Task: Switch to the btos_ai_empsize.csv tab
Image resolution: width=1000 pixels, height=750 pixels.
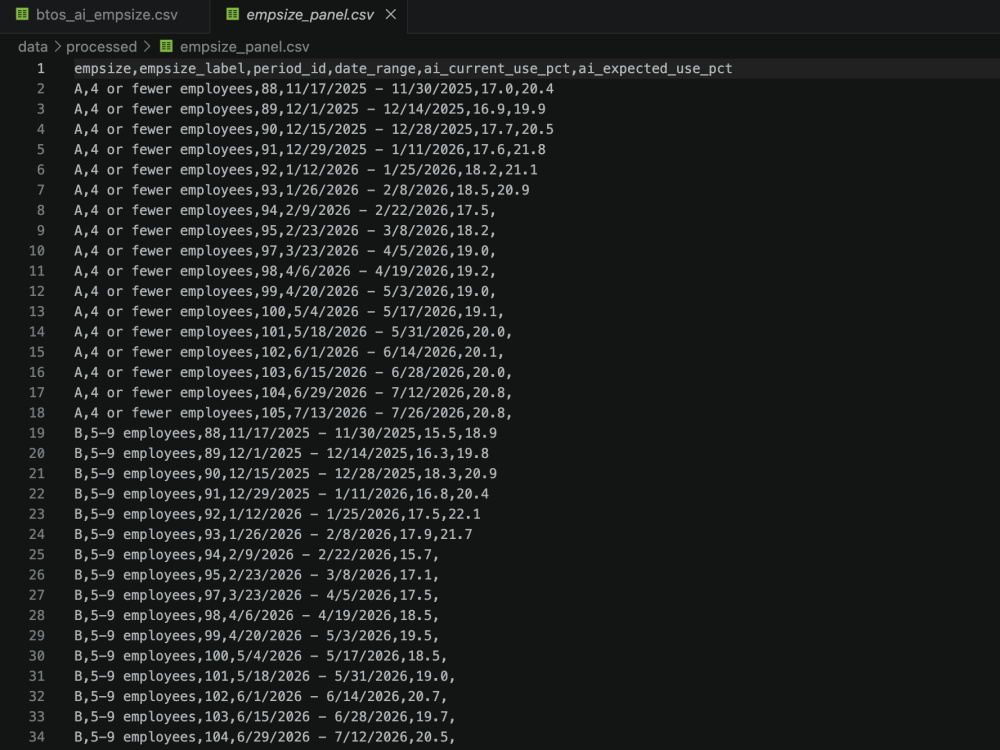Action: (105, 15)
